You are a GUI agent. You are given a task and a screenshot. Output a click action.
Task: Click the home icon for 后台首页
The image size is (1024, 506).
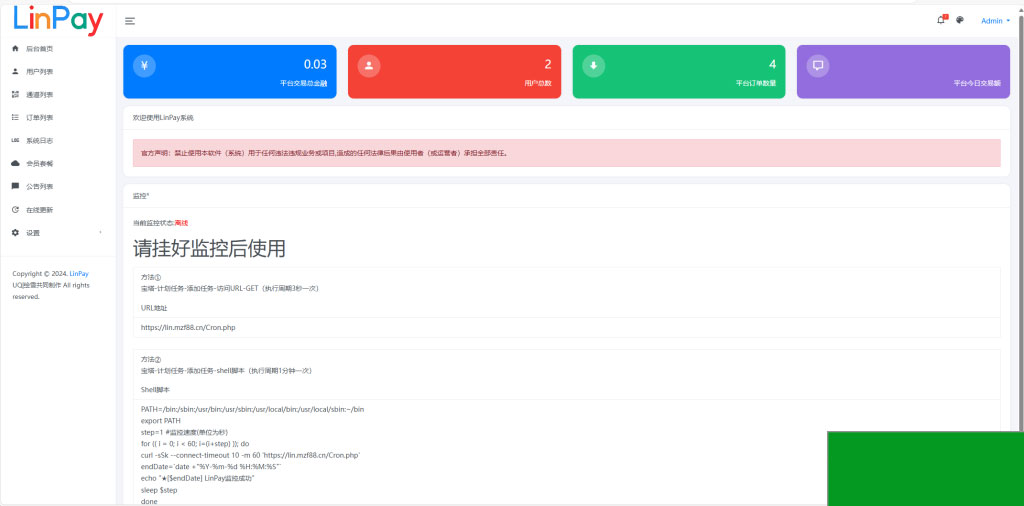16,49
